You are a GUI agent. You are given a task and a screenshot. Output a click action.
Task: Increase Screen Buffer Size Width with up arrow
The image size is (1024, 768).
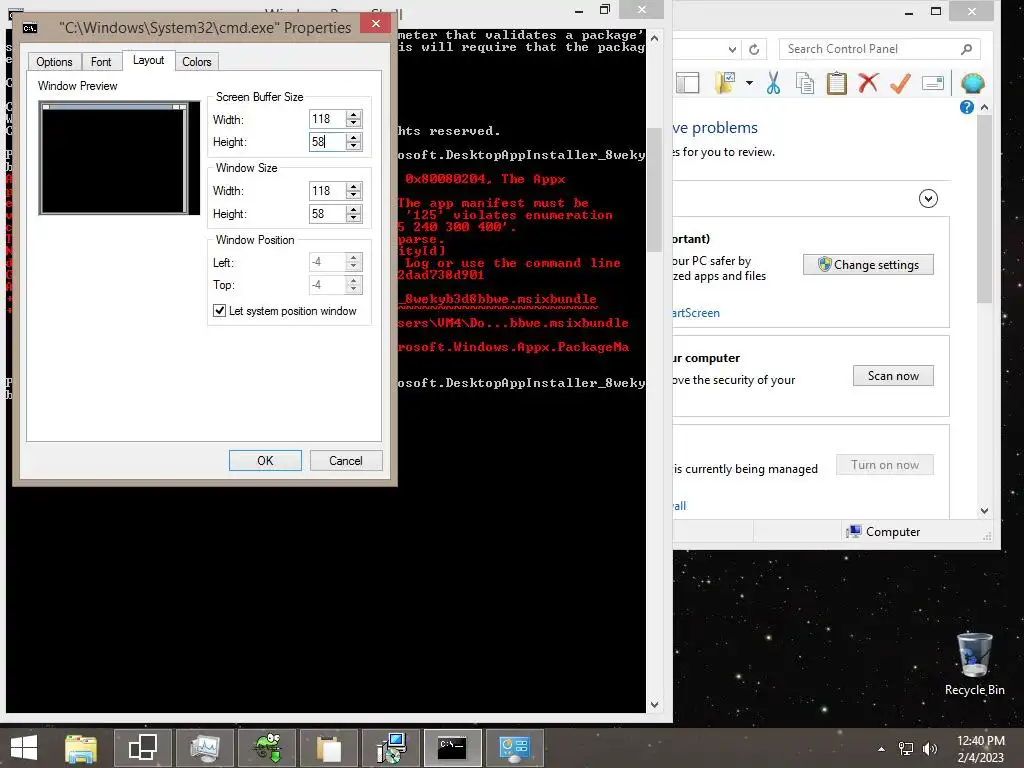click(353, 115)
